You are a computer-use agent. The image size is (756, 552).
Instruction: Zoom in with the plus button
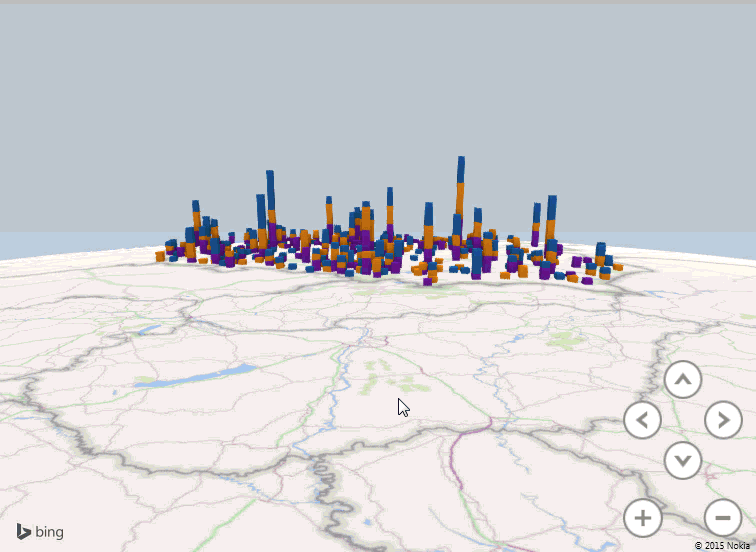tap(642, 518)
